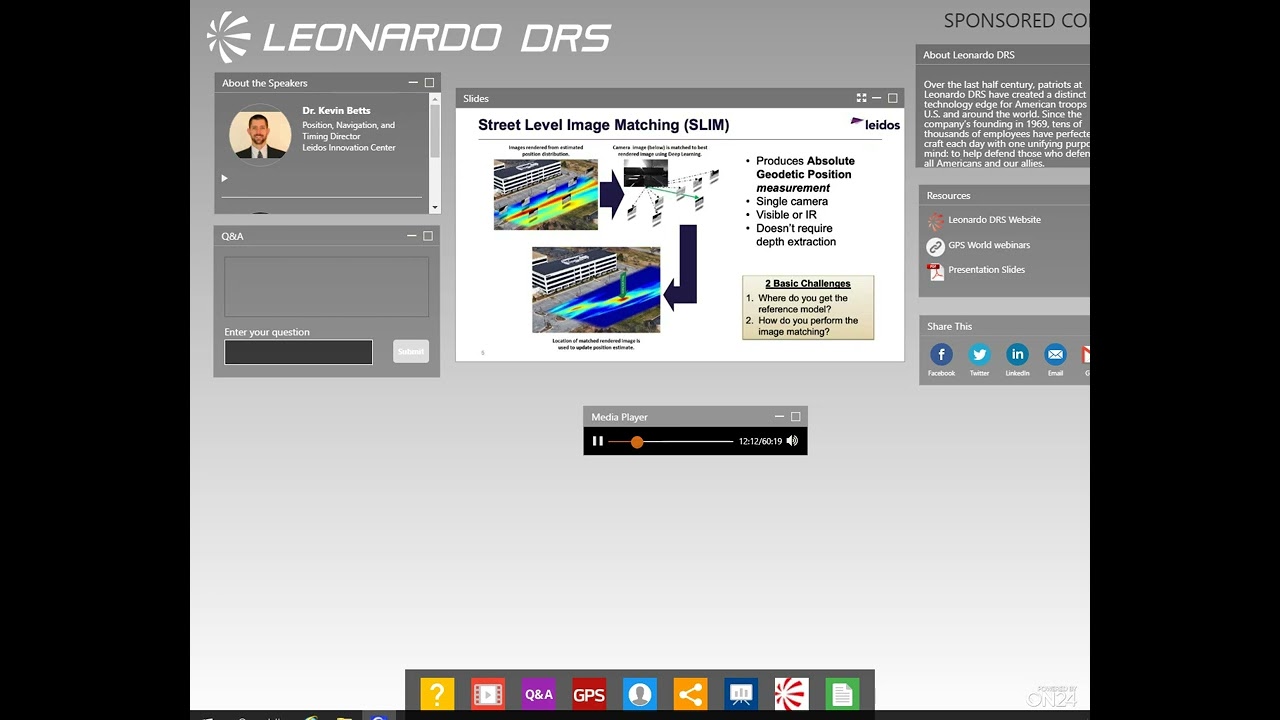This screenshot has width=1280, height=720.
Task: Click the Media Player progress slider handle
Action: click(637, 441)
